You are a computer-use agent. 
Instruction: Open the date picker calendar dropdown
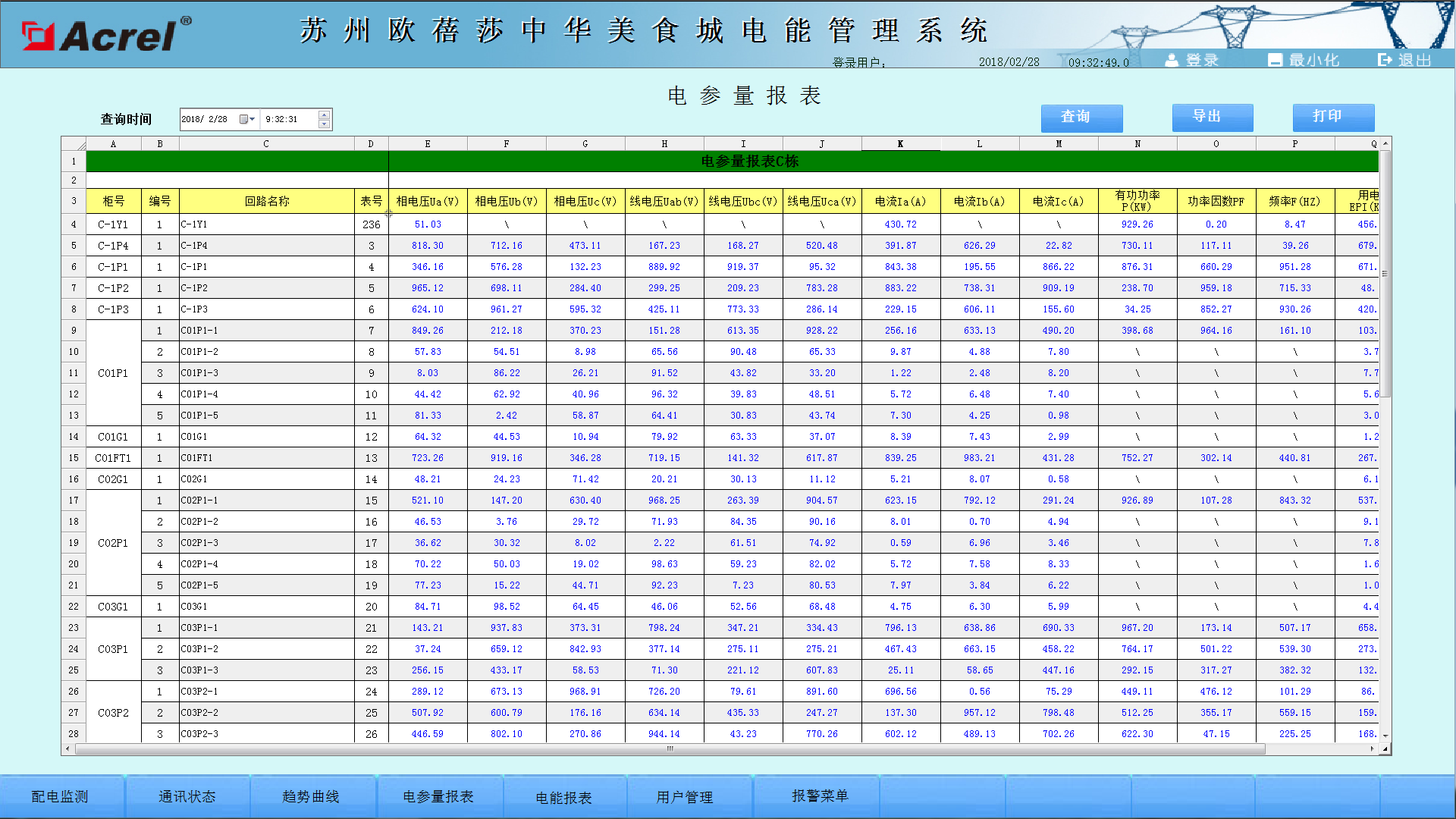[247, 119]
